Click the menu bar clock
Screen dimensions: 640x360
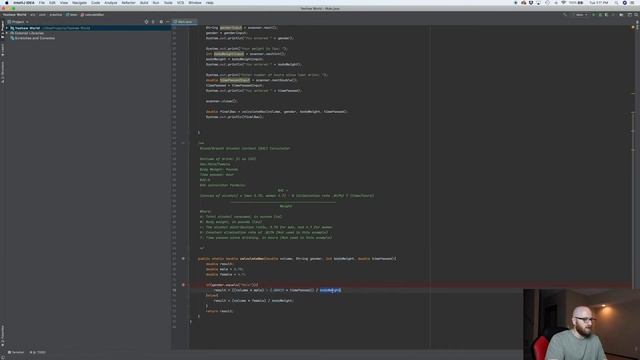[598, 2]
